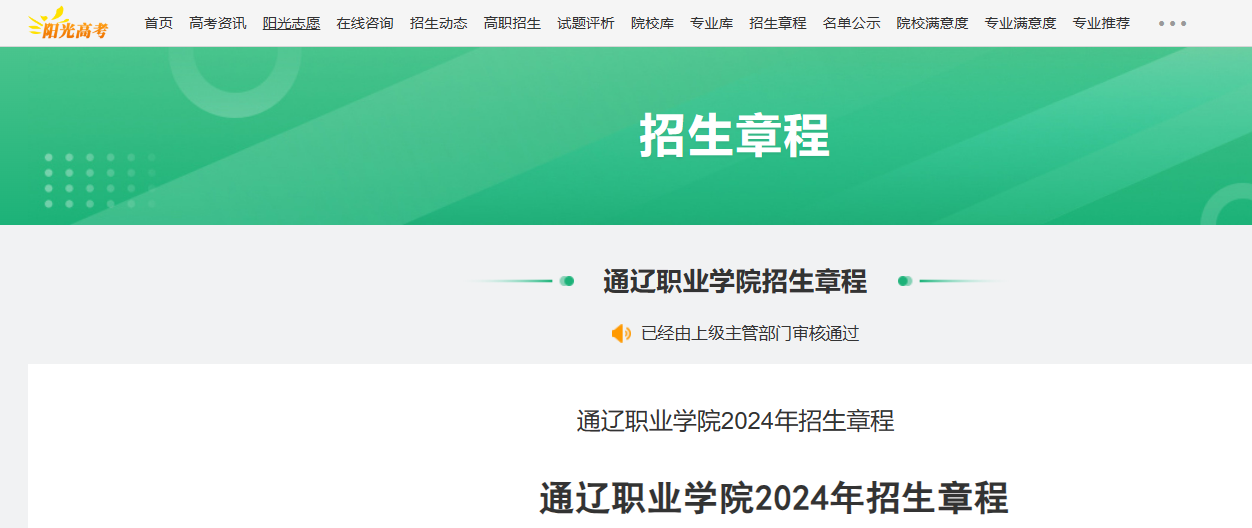Go to 高考资讯 section
The width and height of the screenshot is (1252, 528).
point(218,23)
